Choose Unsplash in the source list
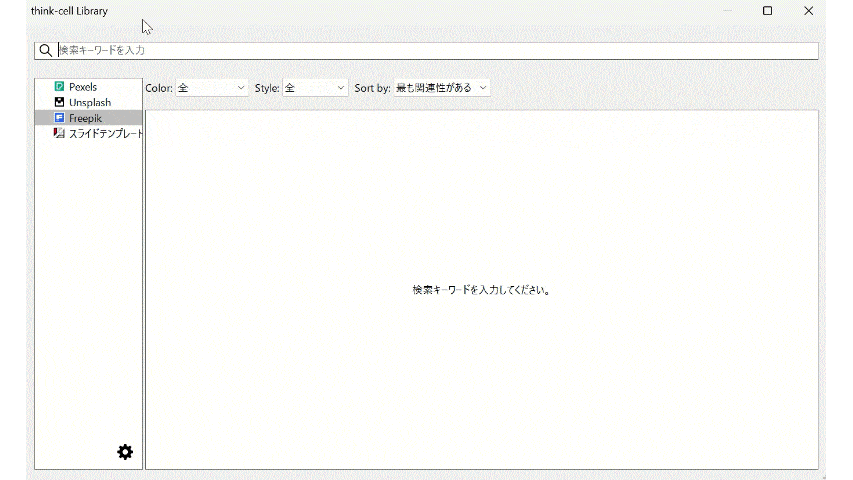 click(x=89, y=102)
